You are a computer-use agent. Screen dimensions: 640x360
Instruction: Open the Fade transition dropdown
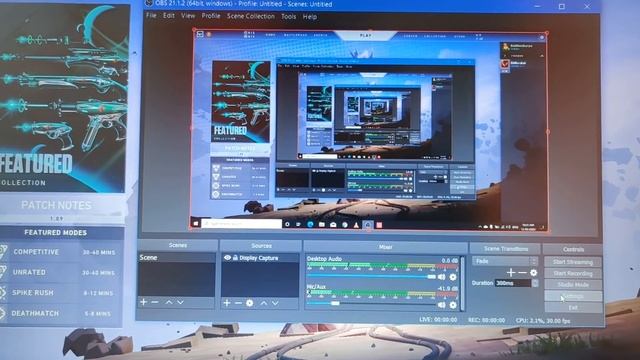[505, 261]
